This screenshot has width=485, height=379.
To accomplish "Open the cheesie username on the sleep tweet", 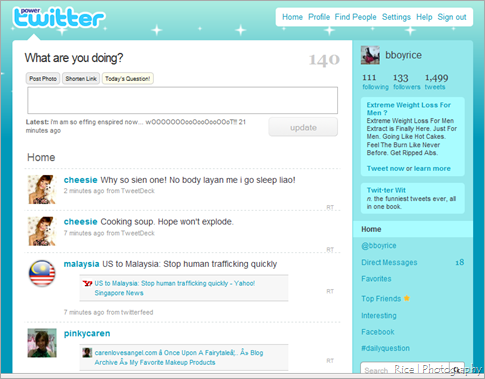I will [80, 180].
